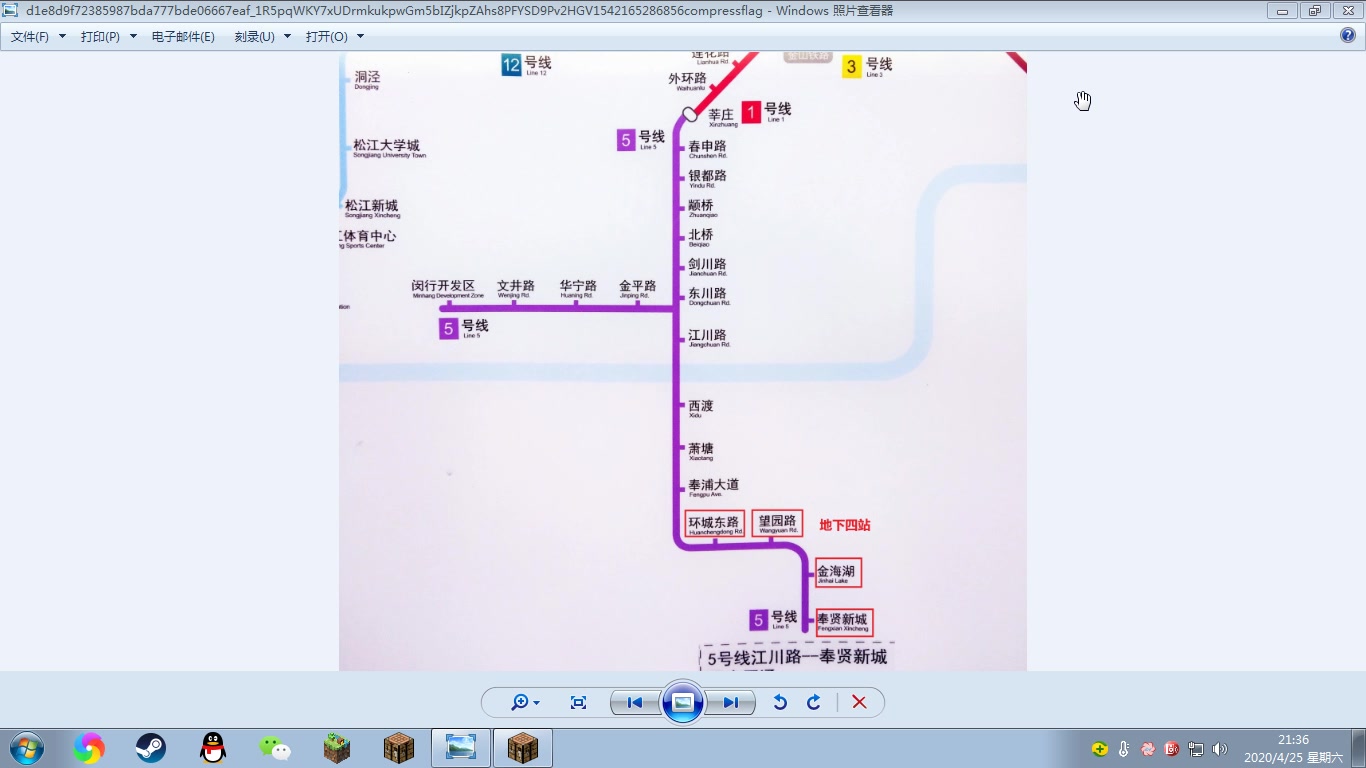The image size is (1366, 768).
Task: Click the 江川路 station label
Action: pyautogui.click(x=708, y=337)
